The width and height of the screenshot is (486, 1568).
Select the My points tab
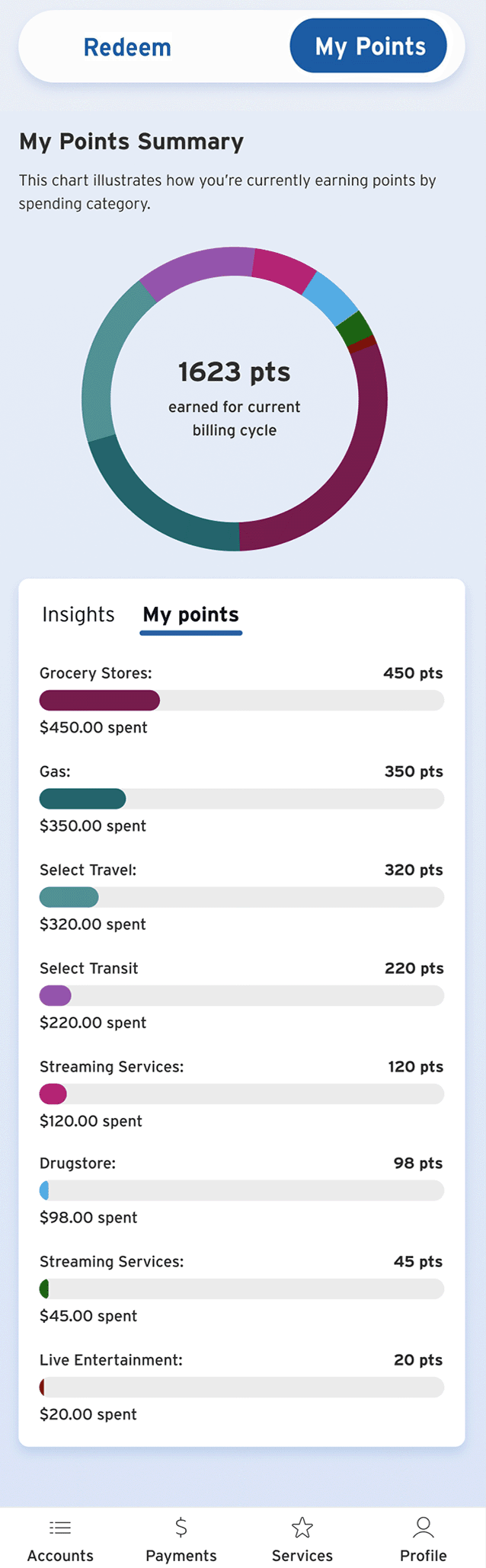[x=191, y=615]
